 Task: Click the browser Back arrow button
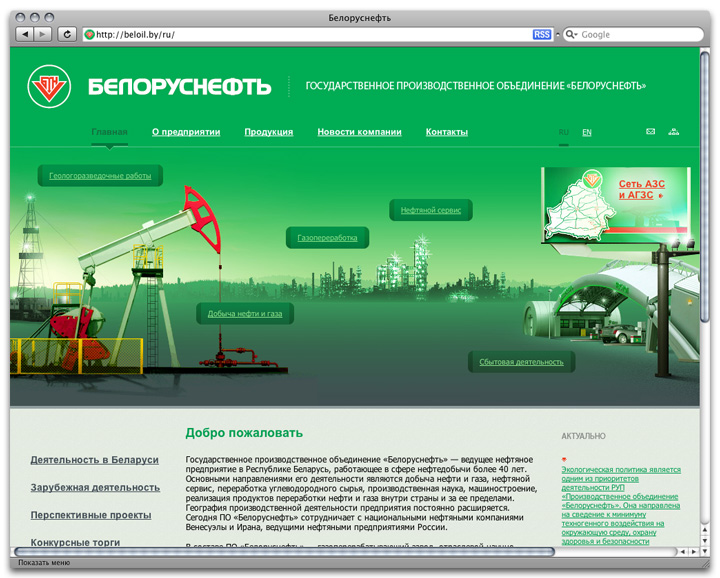25,34
